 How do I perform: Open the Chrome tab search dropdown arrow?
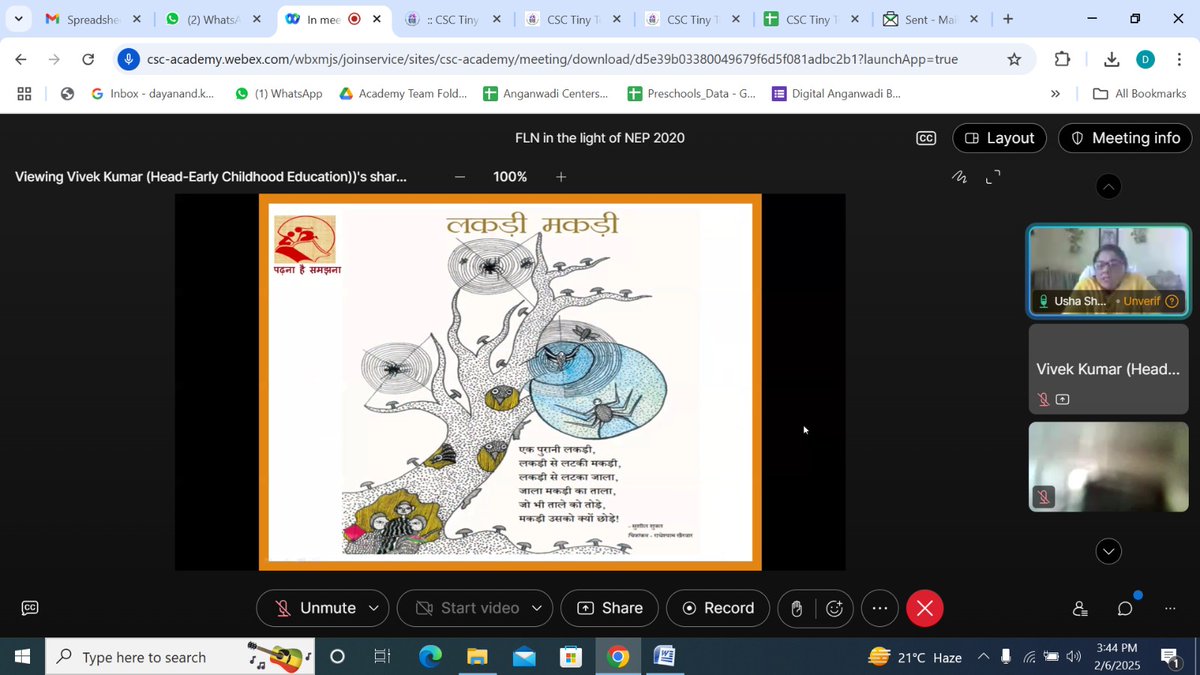click(x=18, y=19)
